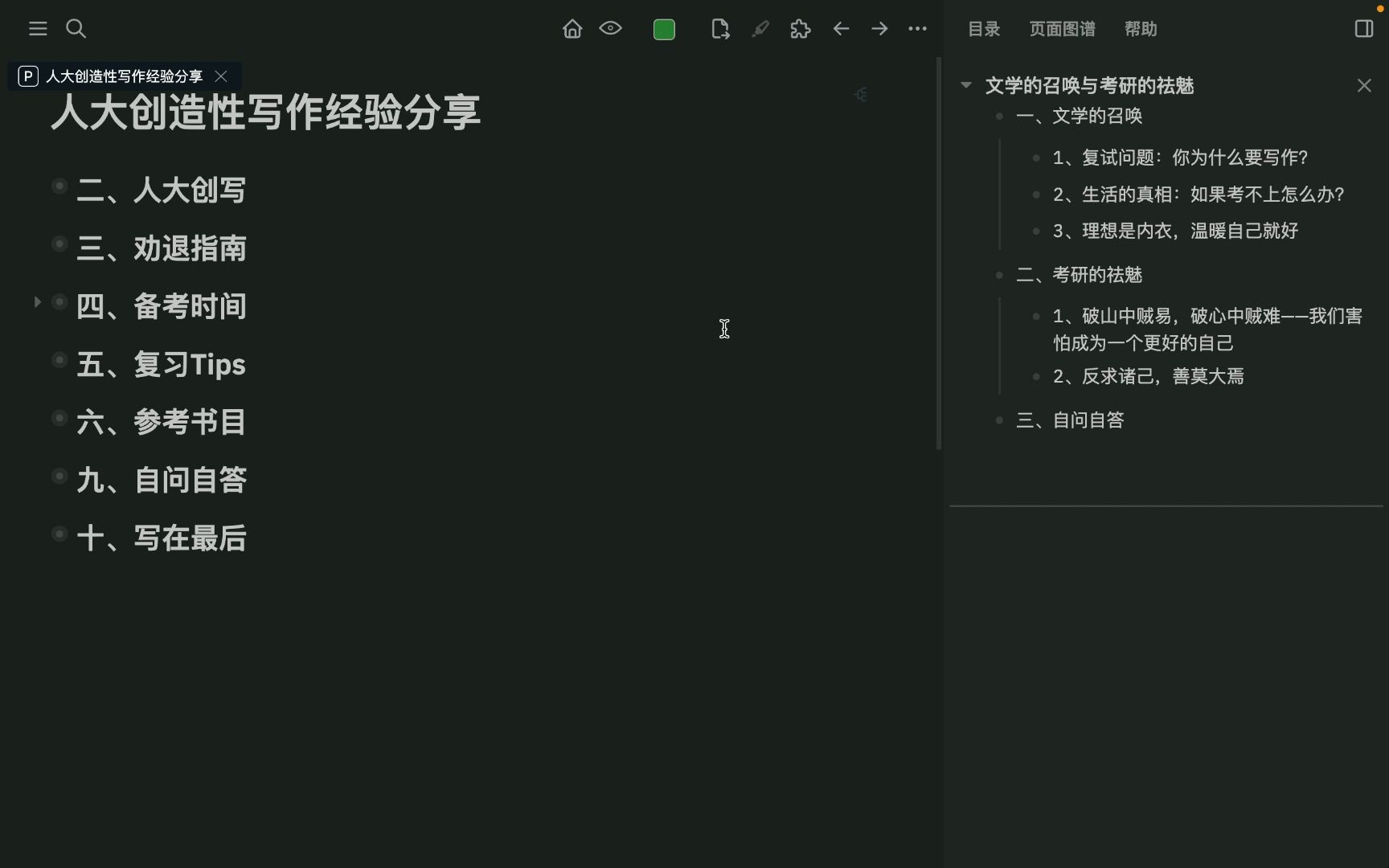Open the page export icon
Screen dimensions: 1389x868
coord(720,29)
